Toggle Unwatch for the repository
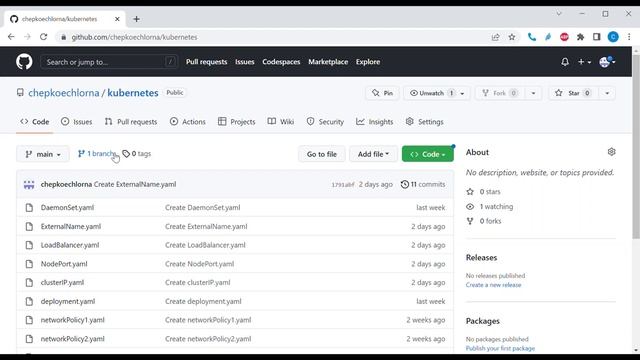640x360 pixels. (x=431, y=93)
